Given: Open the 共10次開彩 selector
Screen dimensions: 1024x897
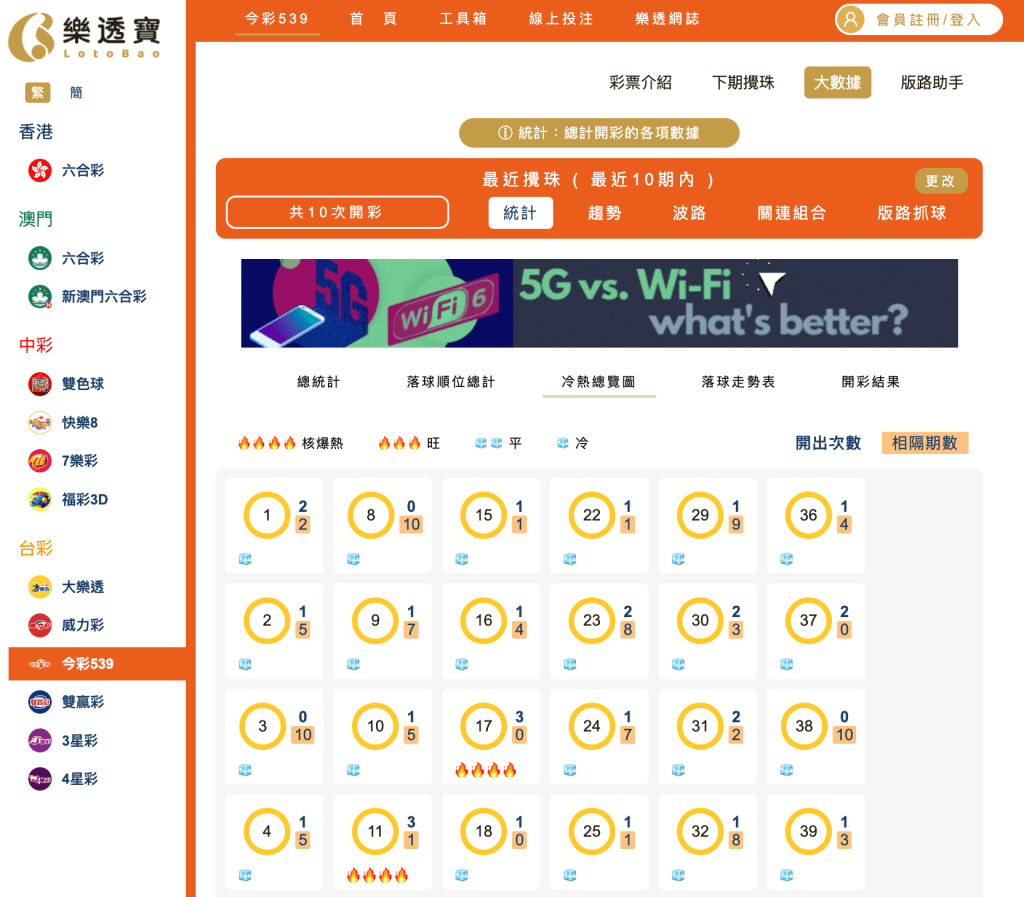Looking at the screenshot, I should point(337,212).
